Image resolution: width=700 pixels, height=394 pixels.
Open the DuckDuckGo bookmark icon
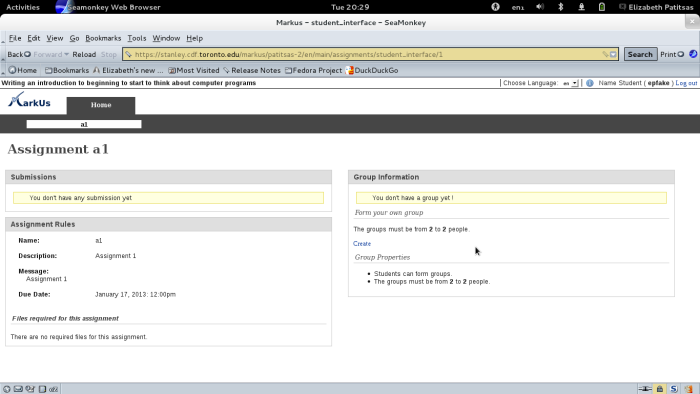pos(350,71)
